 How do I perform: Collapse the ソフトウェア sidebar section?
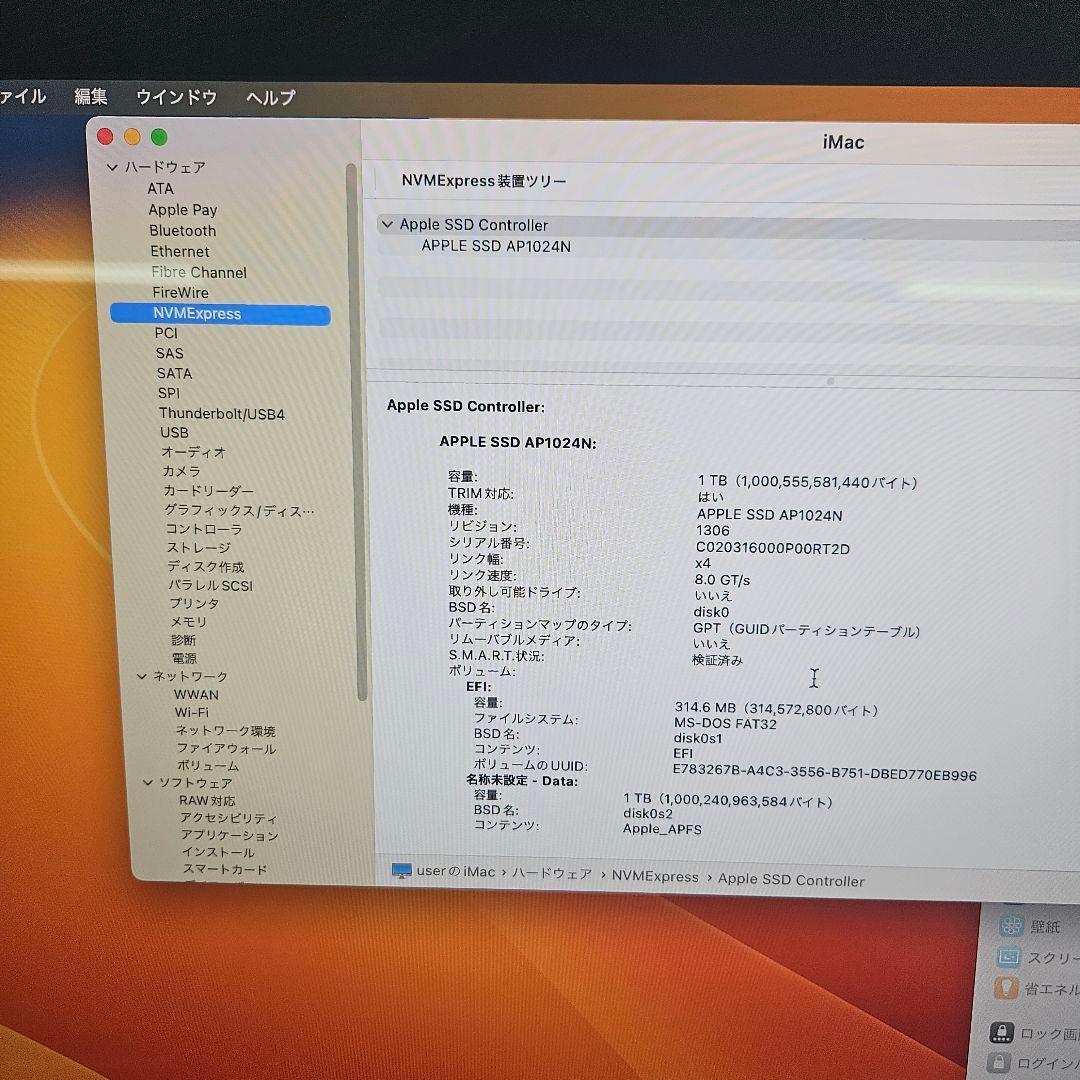tap(147, 782)
